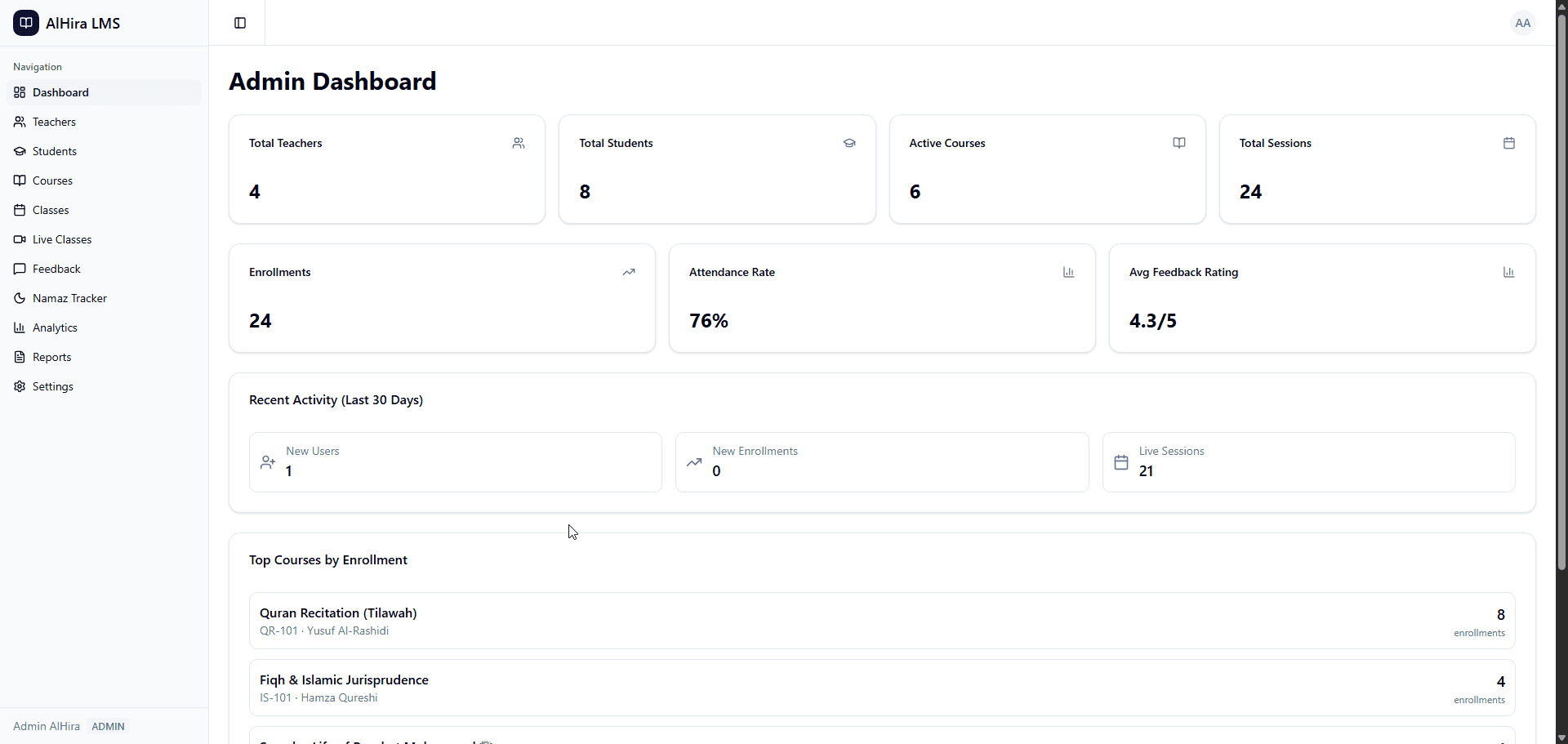
Task: Click the graduation cap icon on Total Students card
Action: (849, 143)
